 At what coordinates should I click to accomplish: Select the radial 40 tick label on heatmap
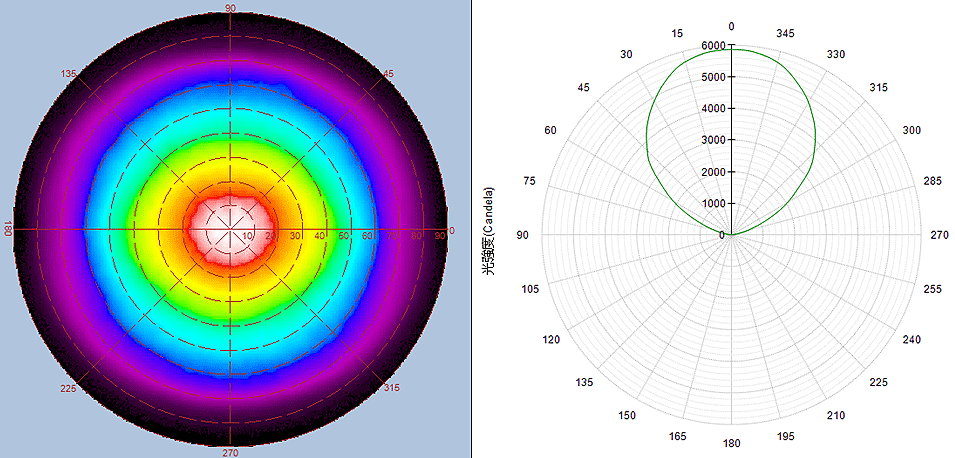321,236
